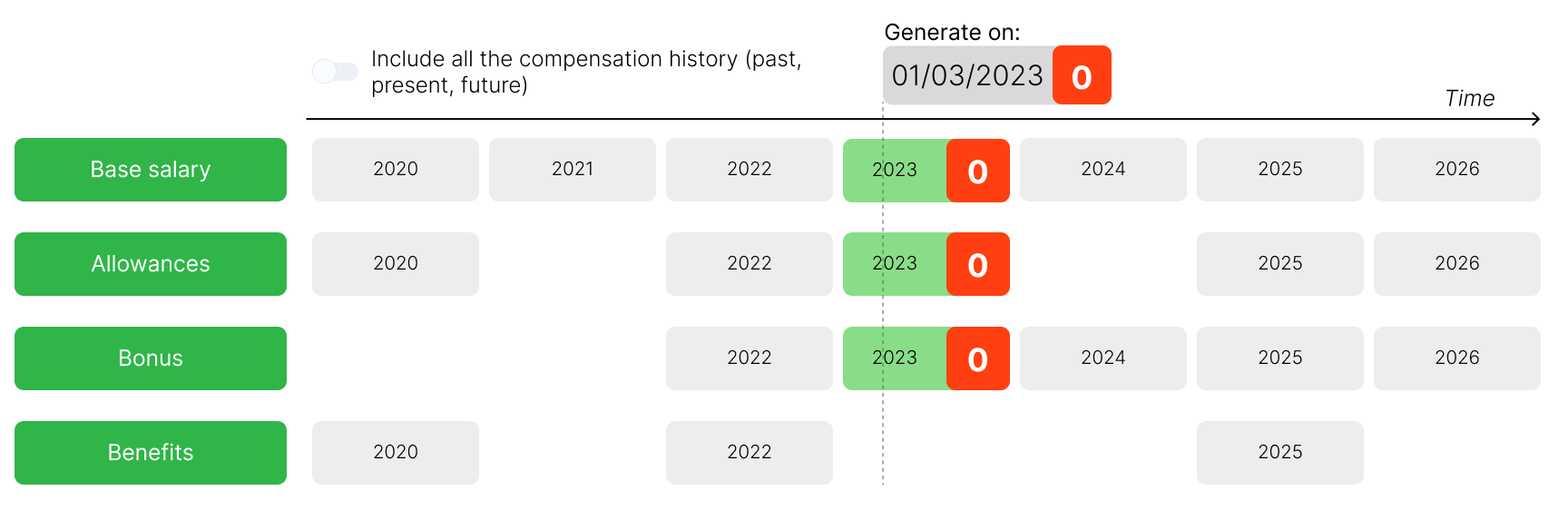Toggle include all compensation history switch
1568x520 pixels.
click(x=335, y=72)
